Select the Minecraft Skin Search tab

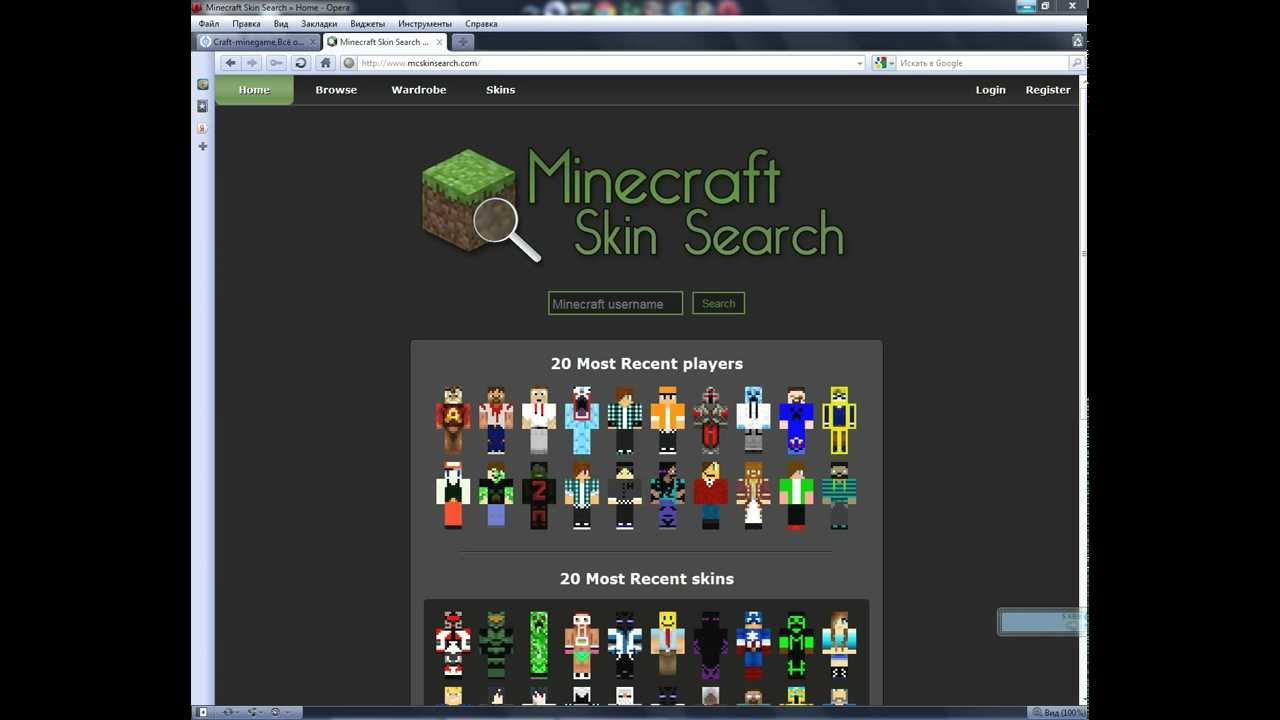[x=384, y=42]
